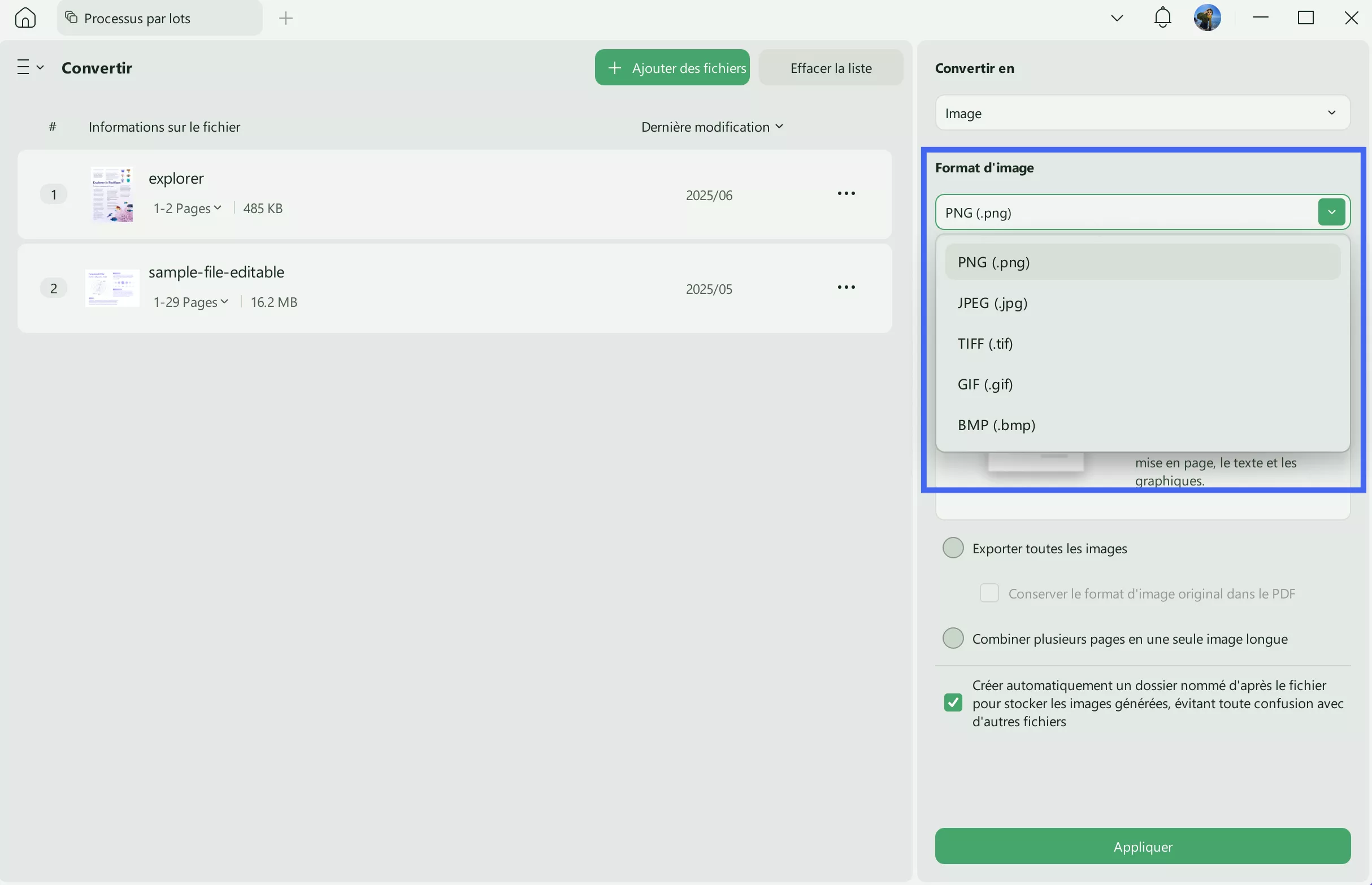This screenshot has height=885, width=1372.
Task: Expand the Convertir en Image dropdown
Action: 1142,113
